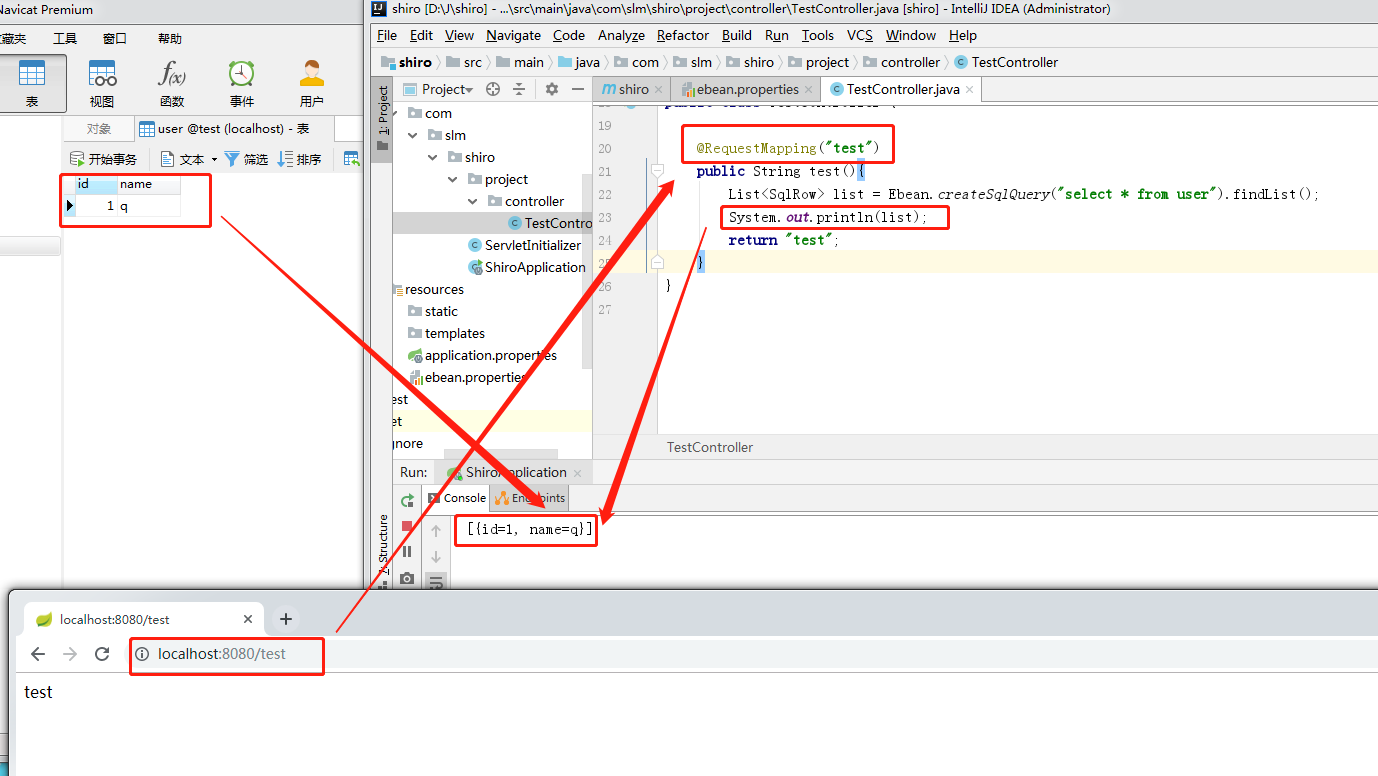Stop the running application with the red square
The height and width of the screenshot is (776, 1378).
[405, 527]
